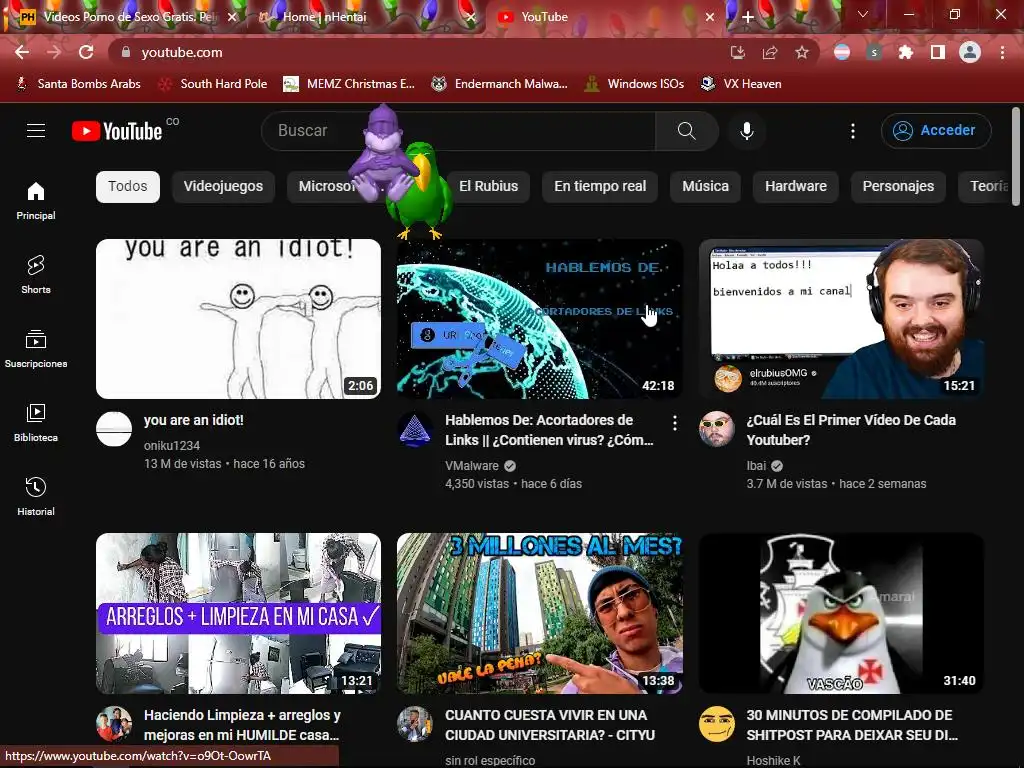Select the En tiempo real filter chip
Viewport: 1024px width, 768px height.
coord(600,186)
